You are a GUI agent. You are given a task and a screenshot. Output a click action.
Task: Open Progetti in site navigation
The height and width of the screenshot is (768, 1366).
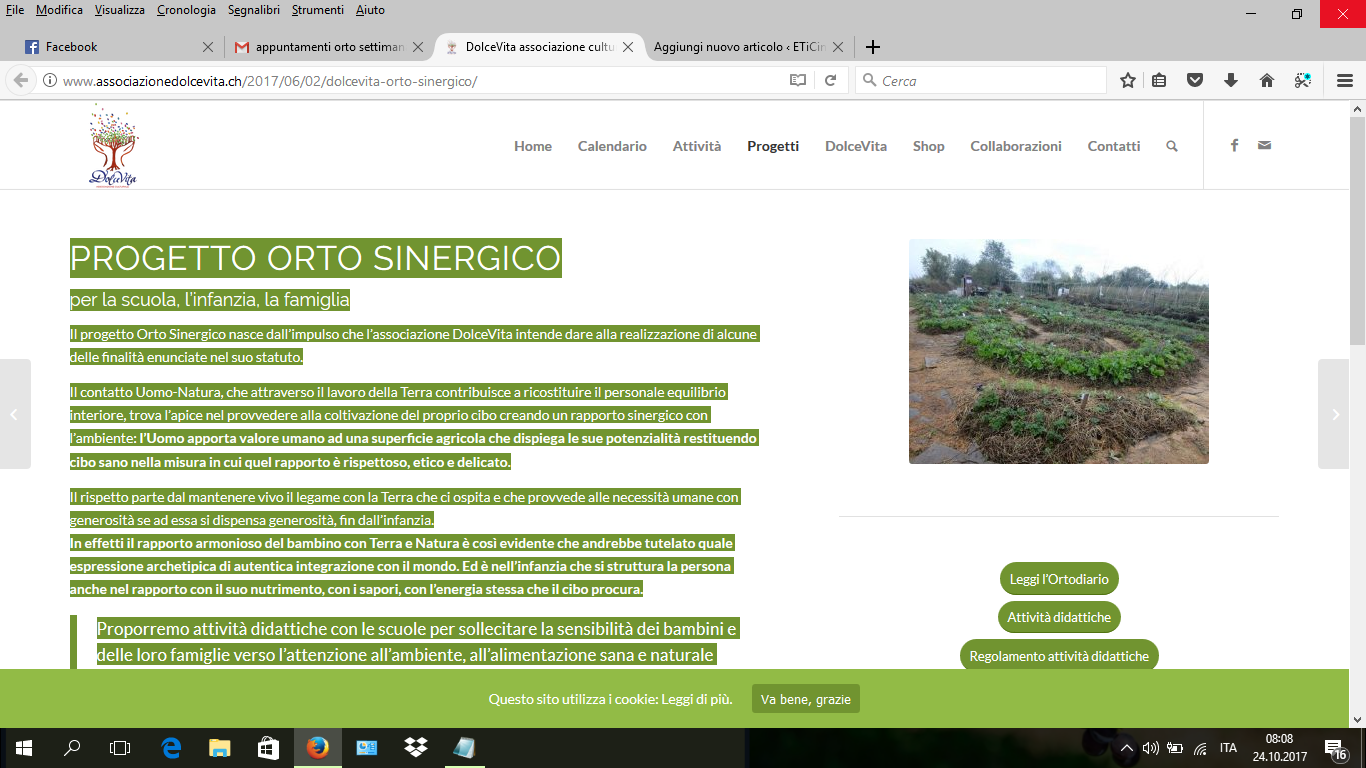pyautogui.click(x=773, y=146)
